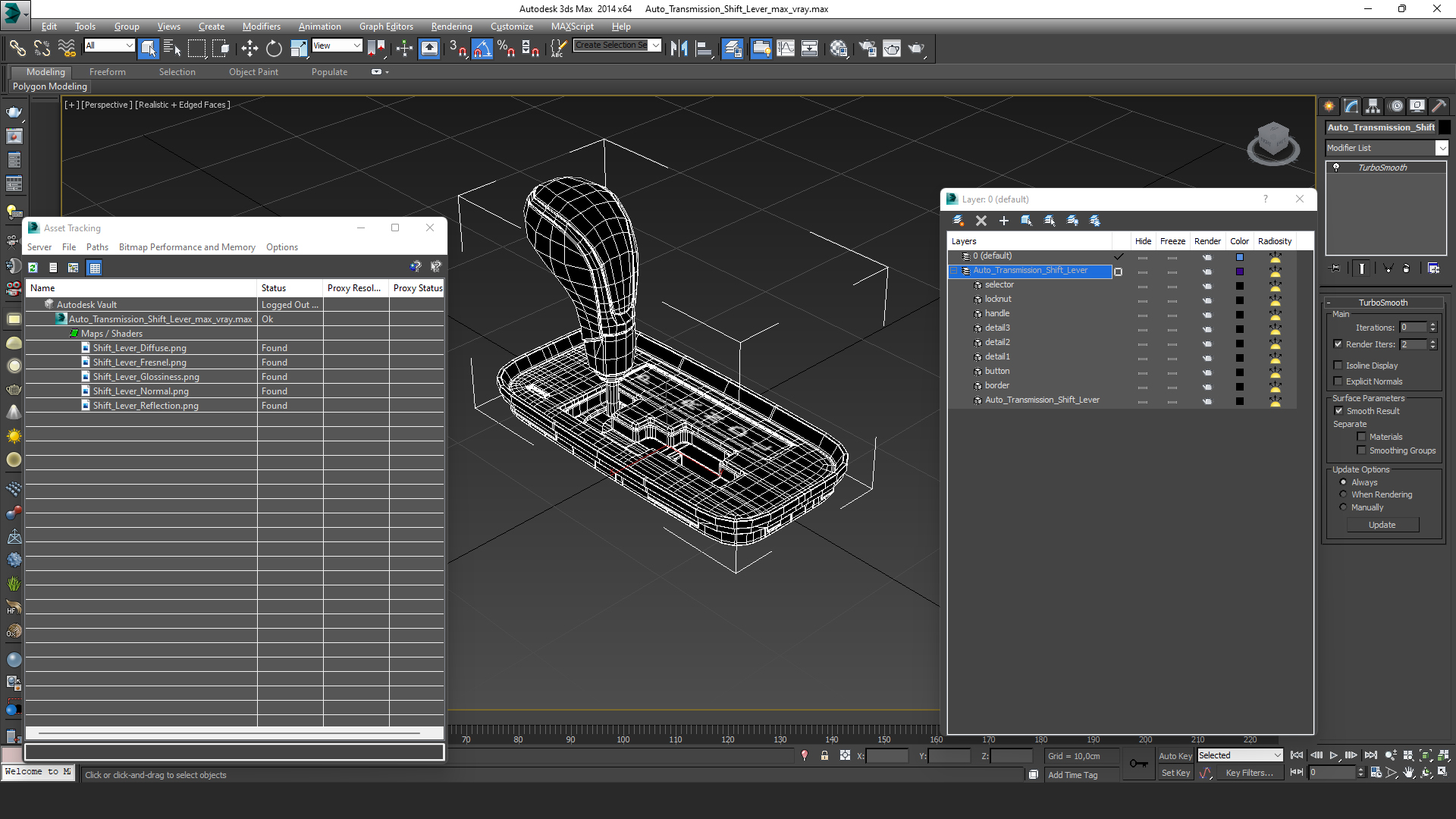Click the Render Production teapot icon
The width and height of the screenshot is (1456, 819).
point(917,49)
